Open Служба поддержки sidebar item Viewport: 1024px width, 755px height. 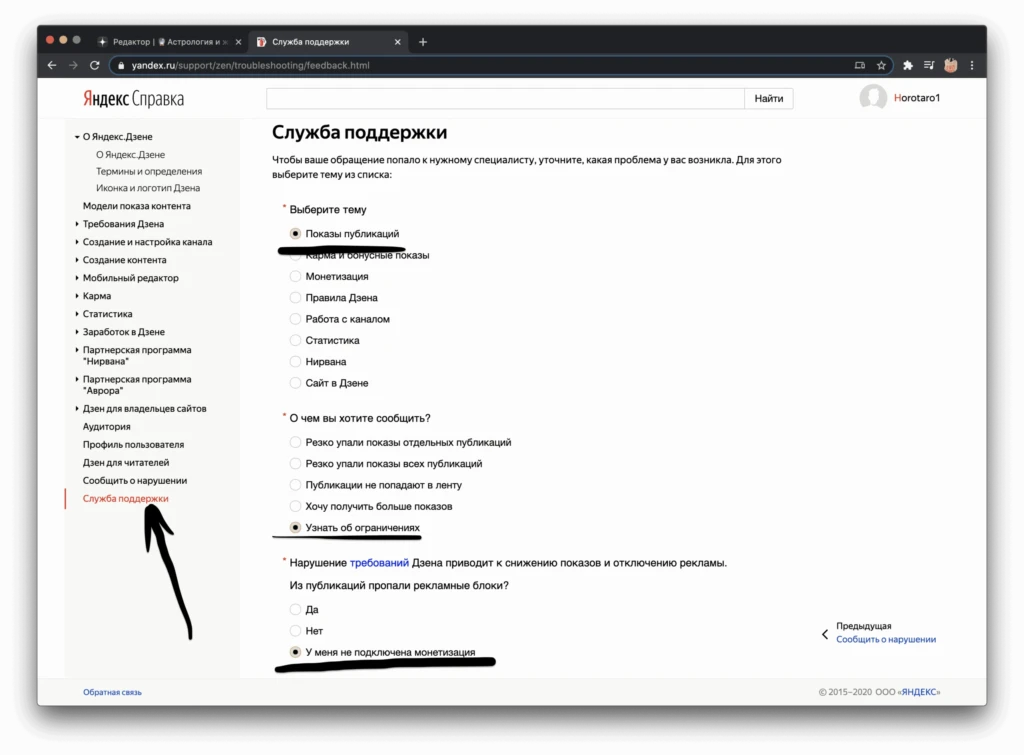point(125,498)
